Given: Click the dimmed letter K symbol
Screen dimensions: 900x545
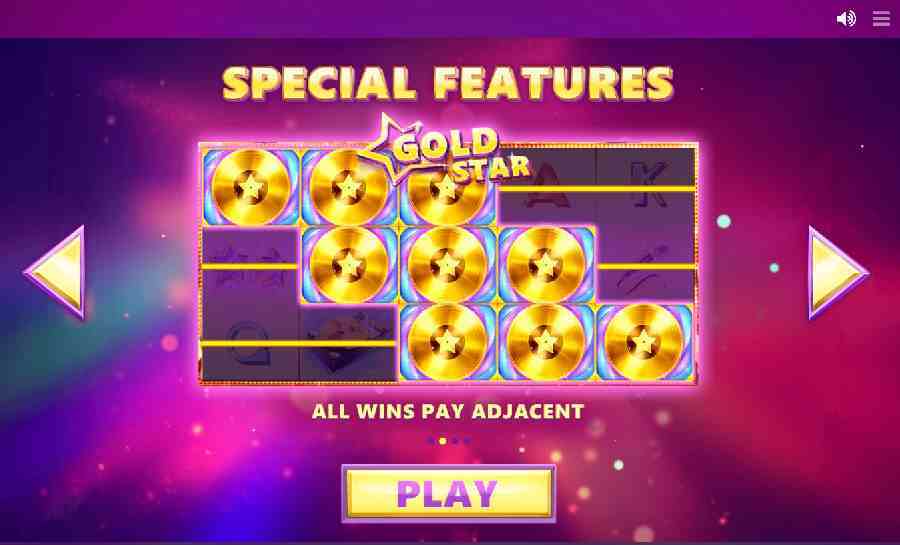Looking at the screenshot, I should [649, 184].
